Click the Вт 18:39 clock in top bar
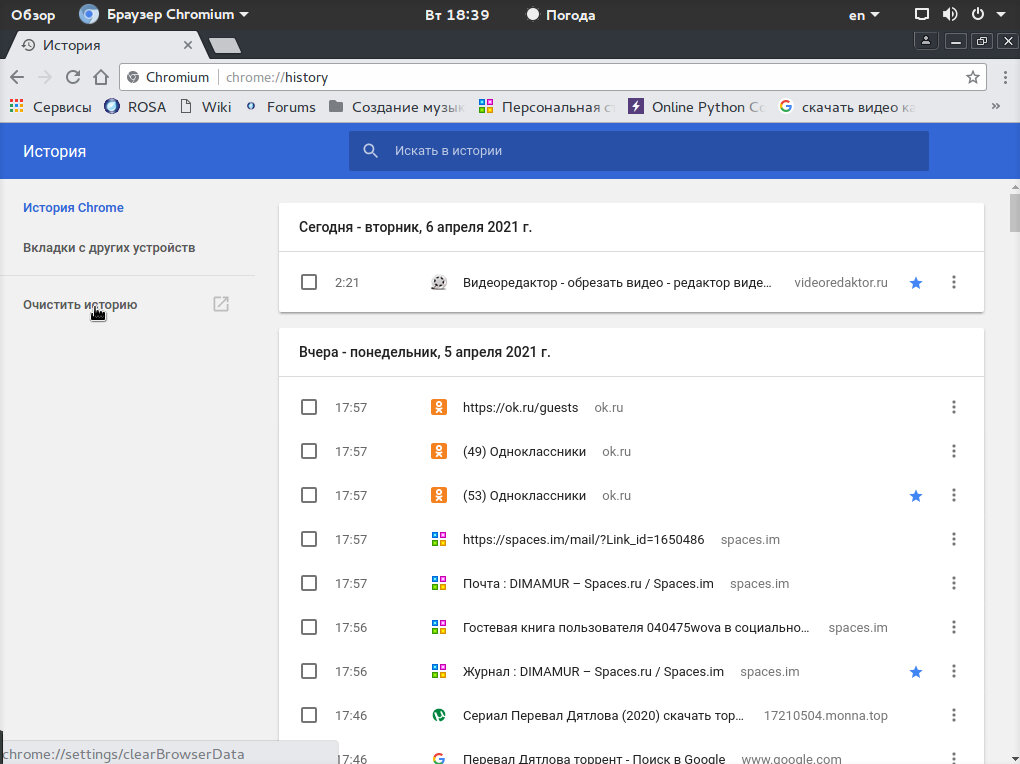Image resolution: width=1020 pixels, height=764 pixels. coord(457,14)
